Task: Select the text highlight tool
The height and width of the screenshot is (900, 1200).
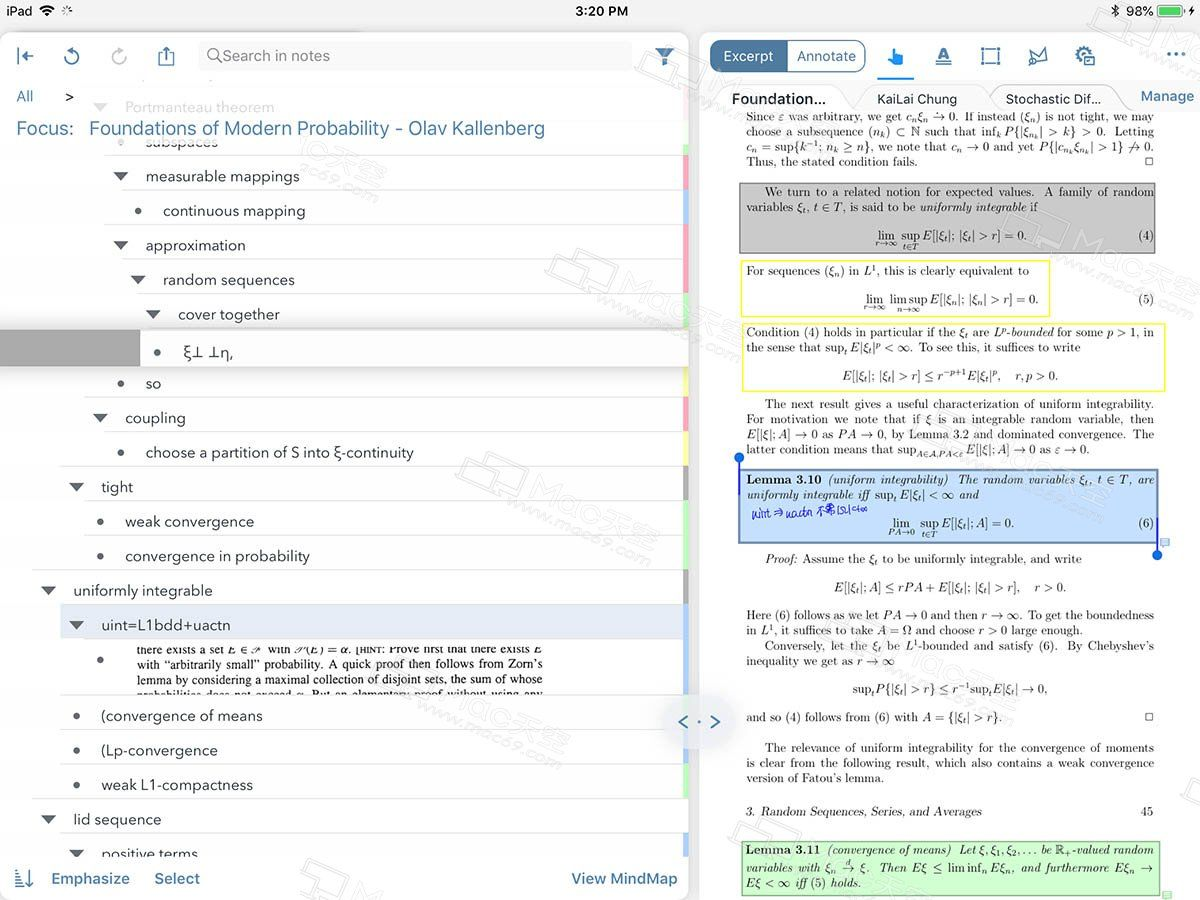Action: [943, 57]
